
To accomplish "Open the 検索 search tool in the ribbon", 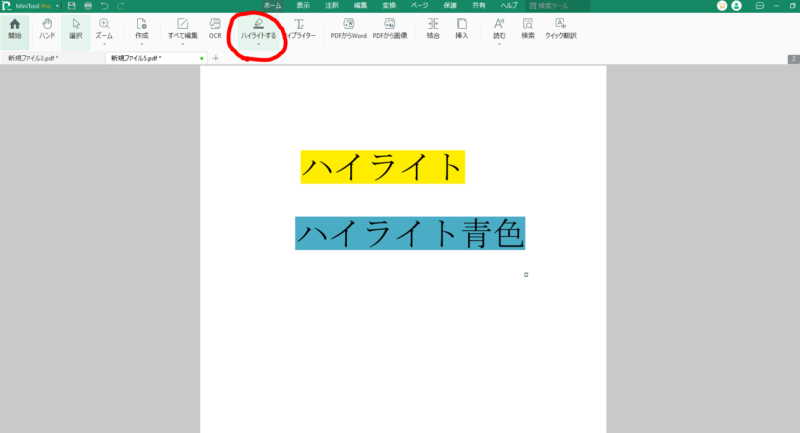I will click(528, 28).
